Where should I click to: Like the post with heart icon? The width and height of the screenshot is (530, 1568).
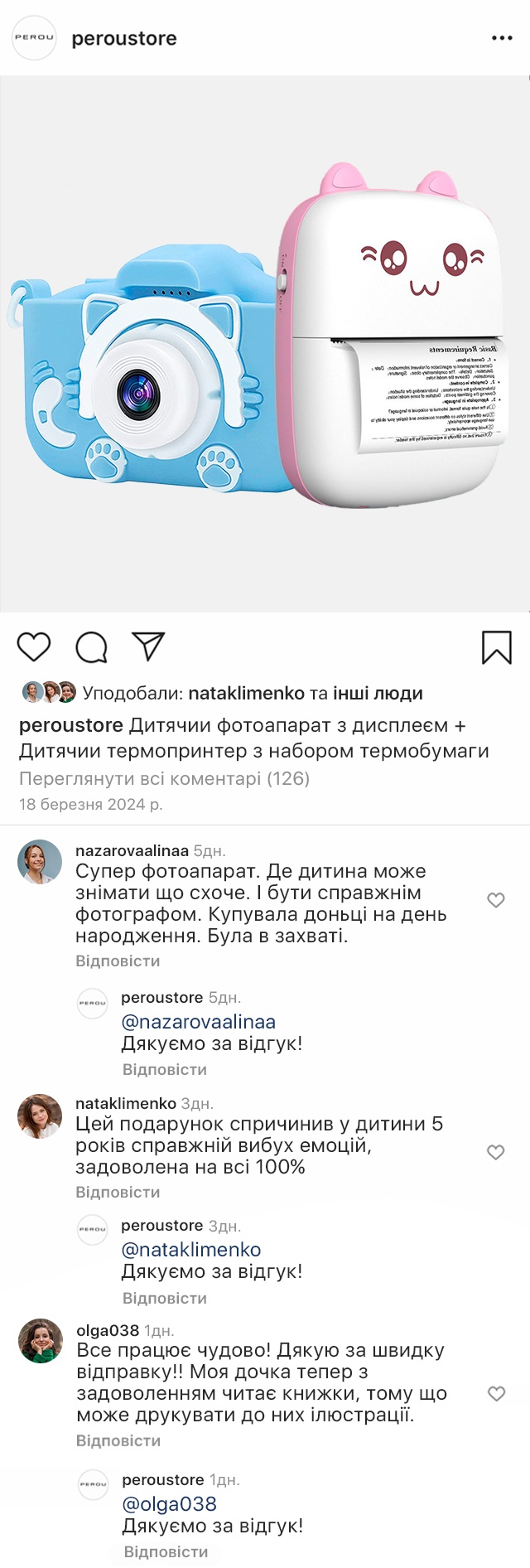(x=34, y=647)
